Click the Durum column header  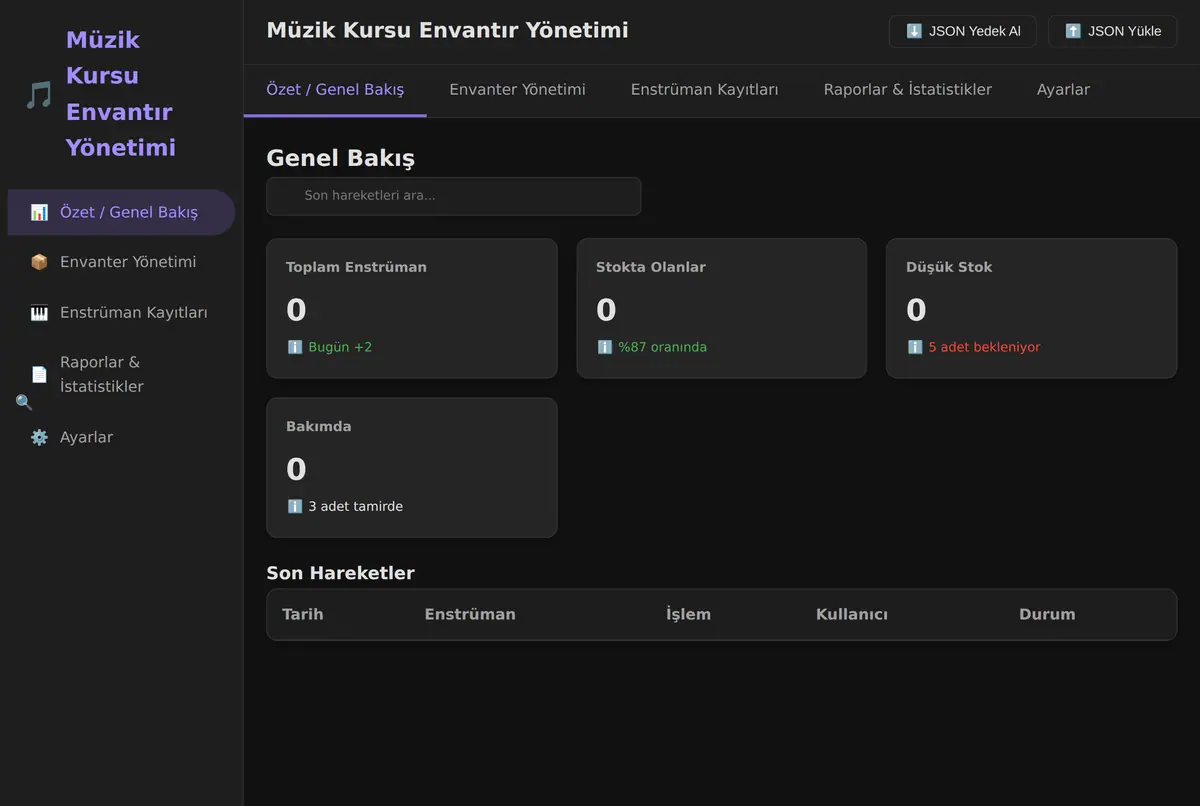(1047, 614)
